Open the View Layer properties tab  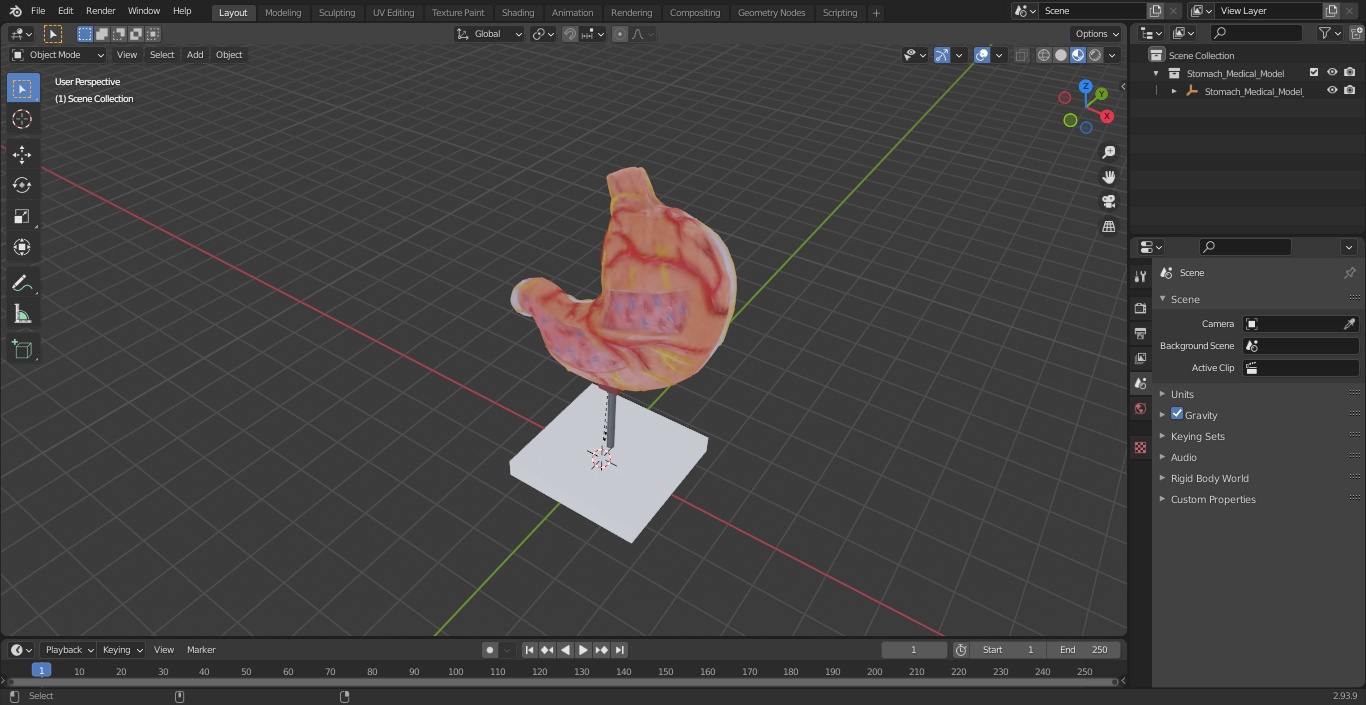pos(1140,358)
